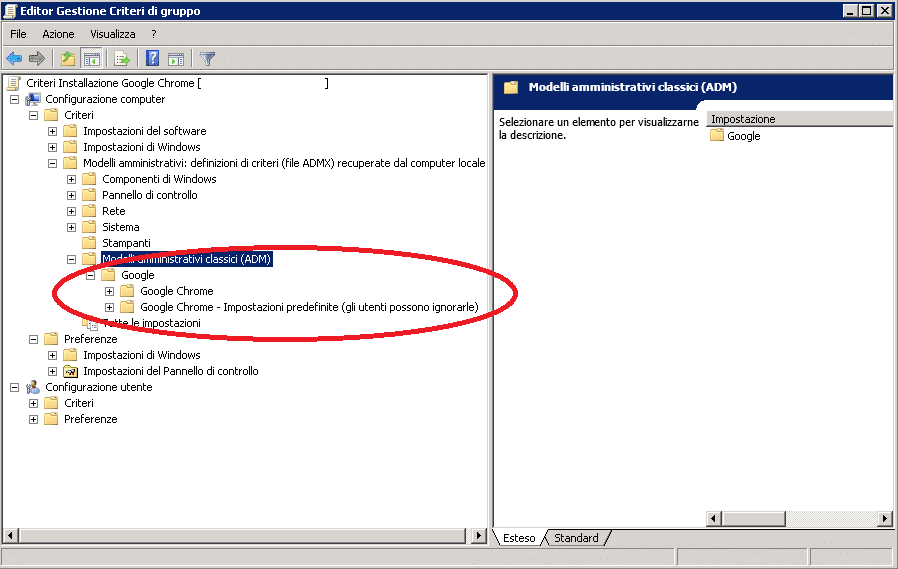Click Google entry in the right pane list

[x=743, y=136]
